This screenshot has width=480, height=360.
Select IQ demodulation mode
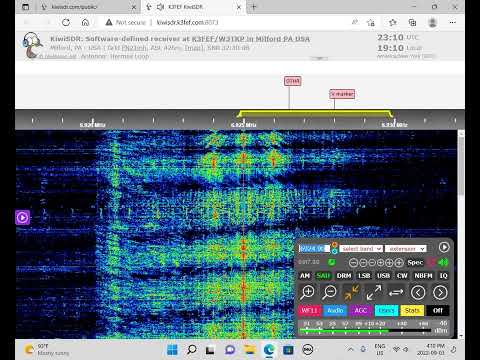click(x=443, y=276)
